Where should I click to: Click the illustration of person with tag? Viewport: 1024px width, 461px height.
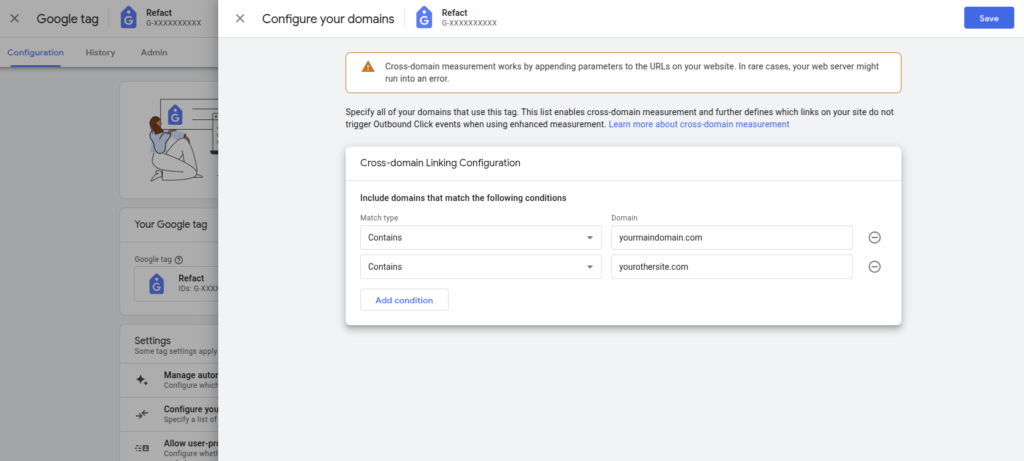point(183,140)
